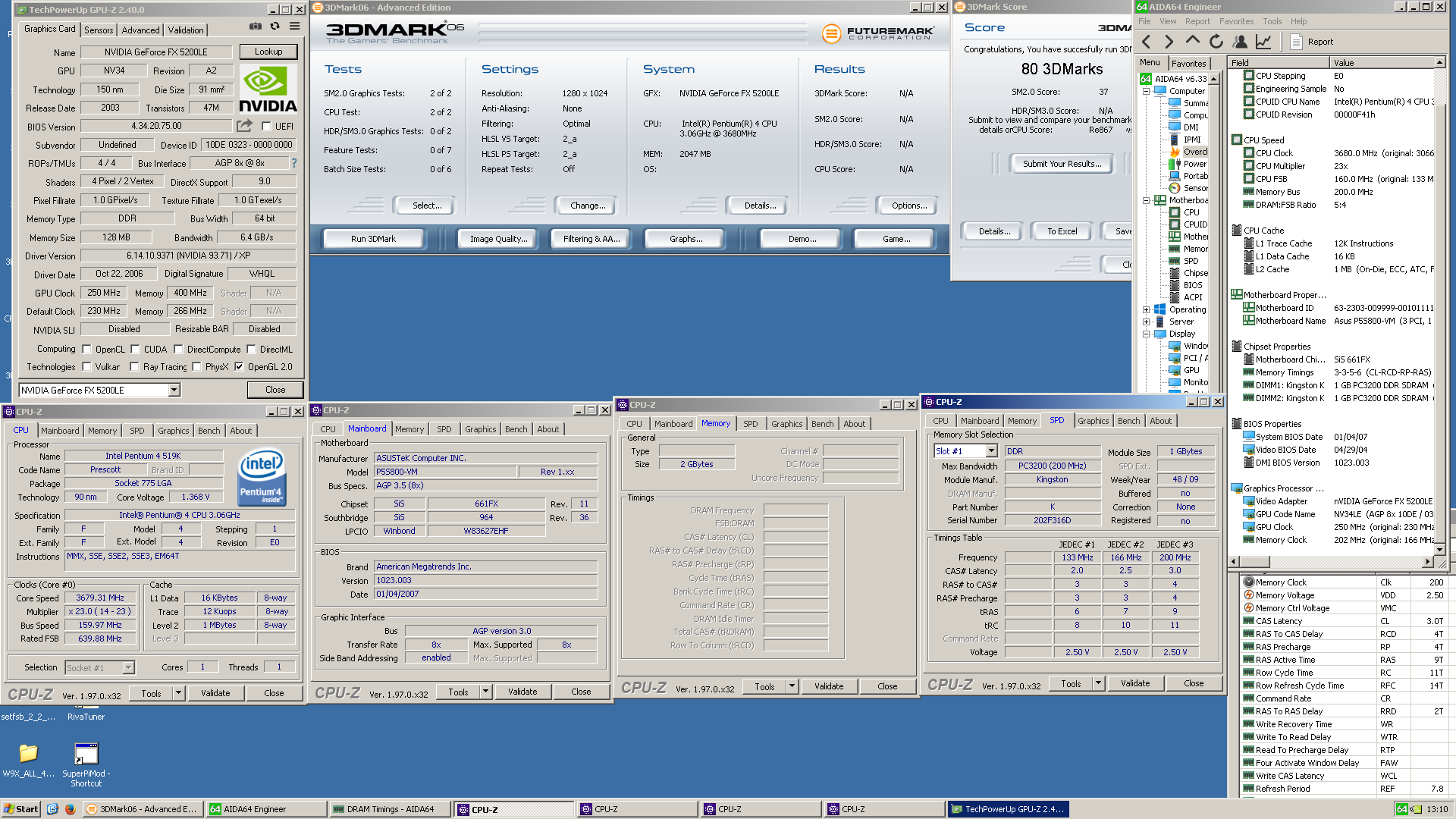Screen dimensions: 1456x819
Task: Toggle the OpenCL checkbox
Action: click(86, 350)
